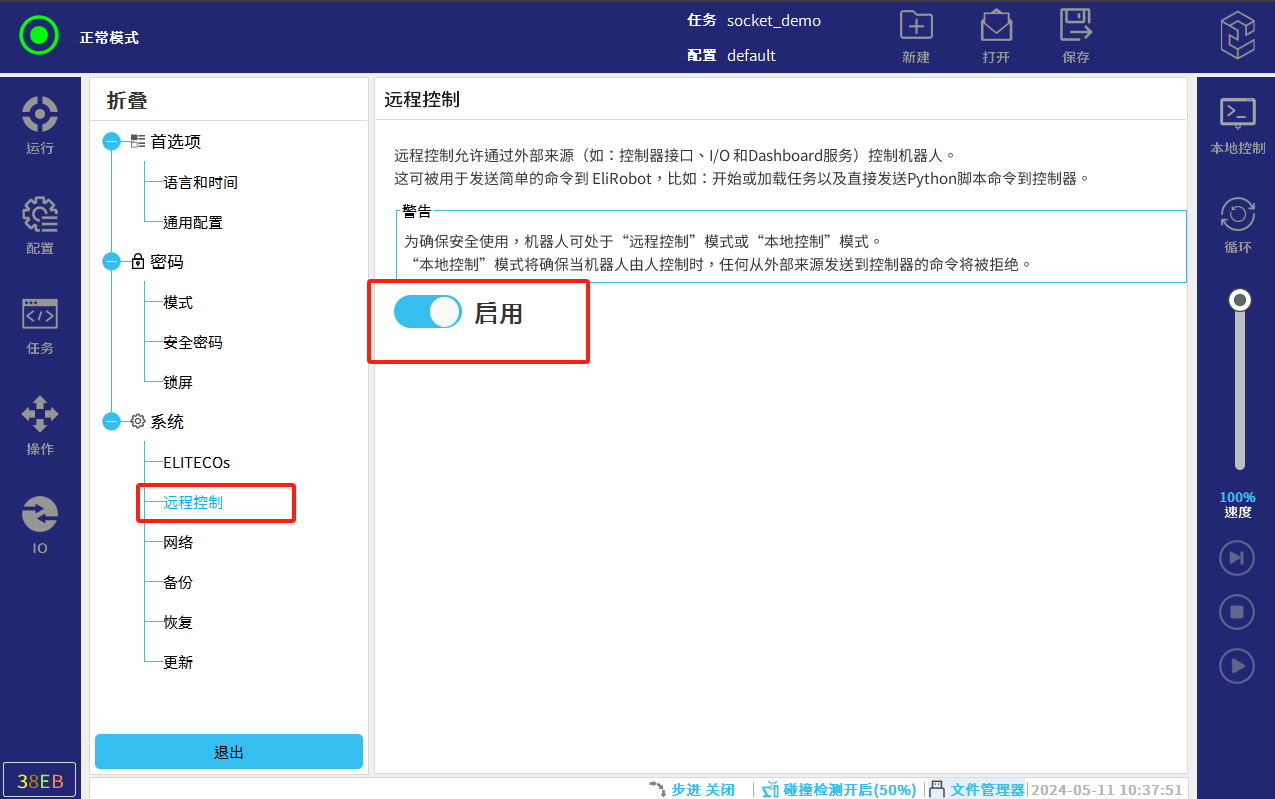The width and height of the screenshot is (1275, 799).
Task: Open the 文件管理器 file manager
Action: click(977, 789)
